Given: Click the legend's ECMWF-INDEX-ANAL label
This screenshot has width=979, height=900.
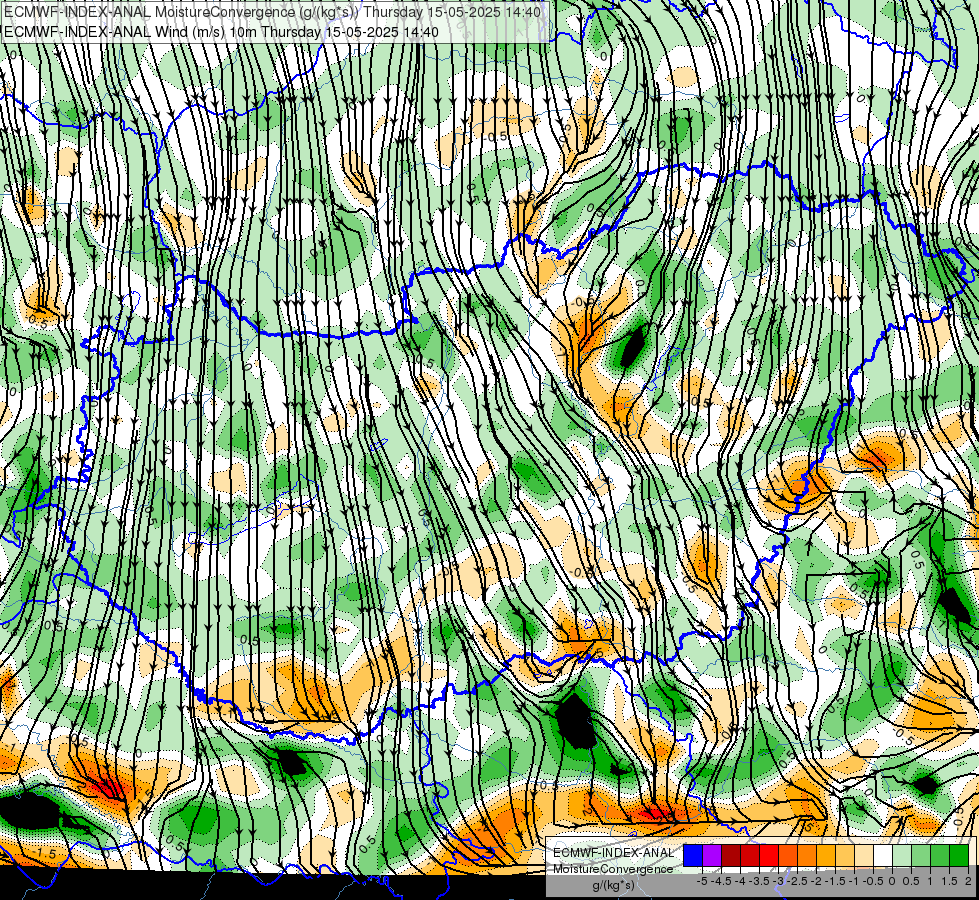Looking at the screenshot, I should (613, 853).
